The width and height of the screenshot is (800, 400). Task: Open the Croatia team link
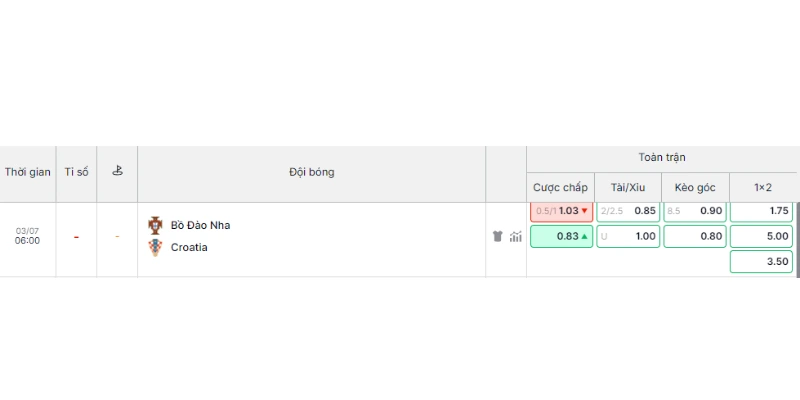coord(189,247)
